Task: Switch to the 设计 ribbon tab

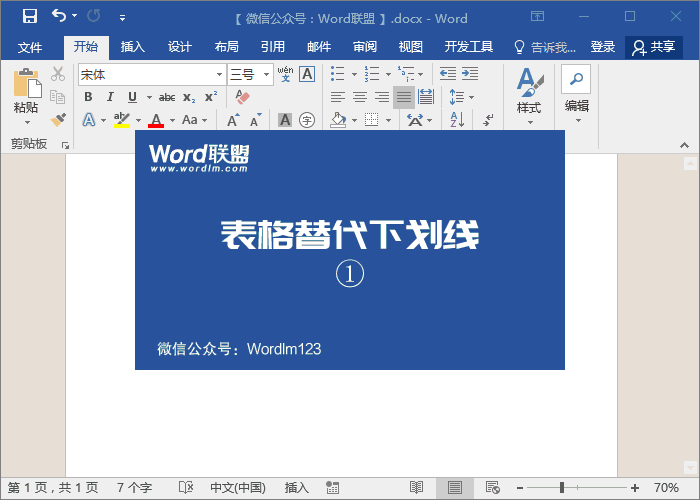Action: tap(179, 47)
